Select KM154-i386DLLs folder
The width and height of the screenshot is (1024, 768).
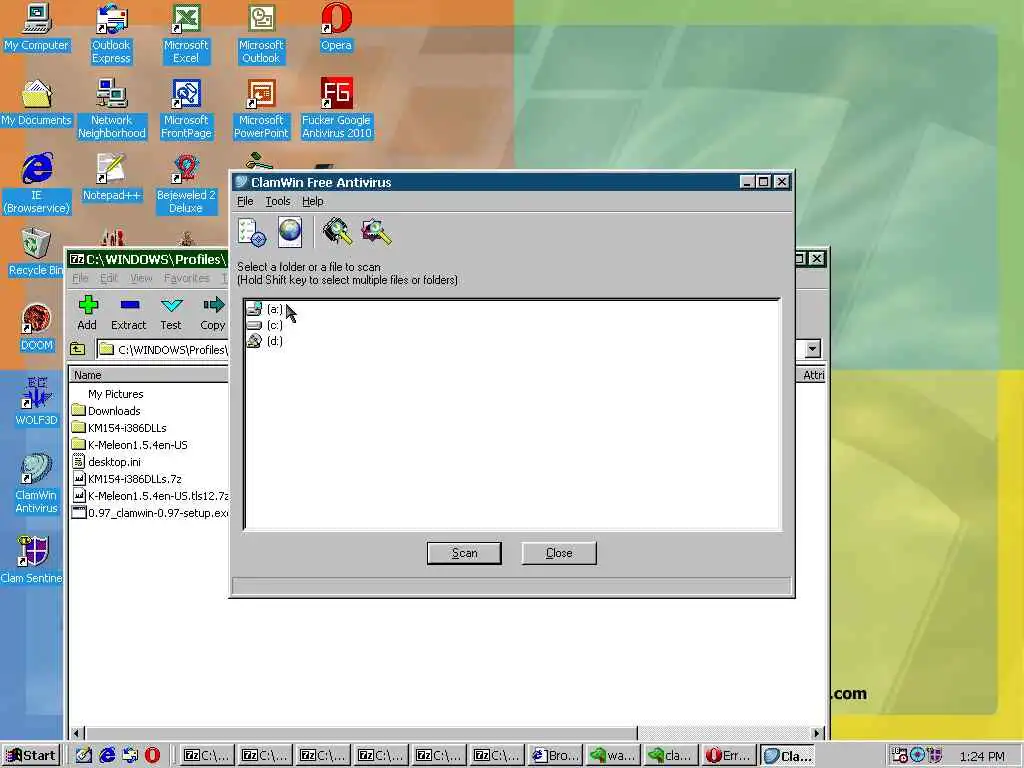pyautogui.click(x=120, y=428)
